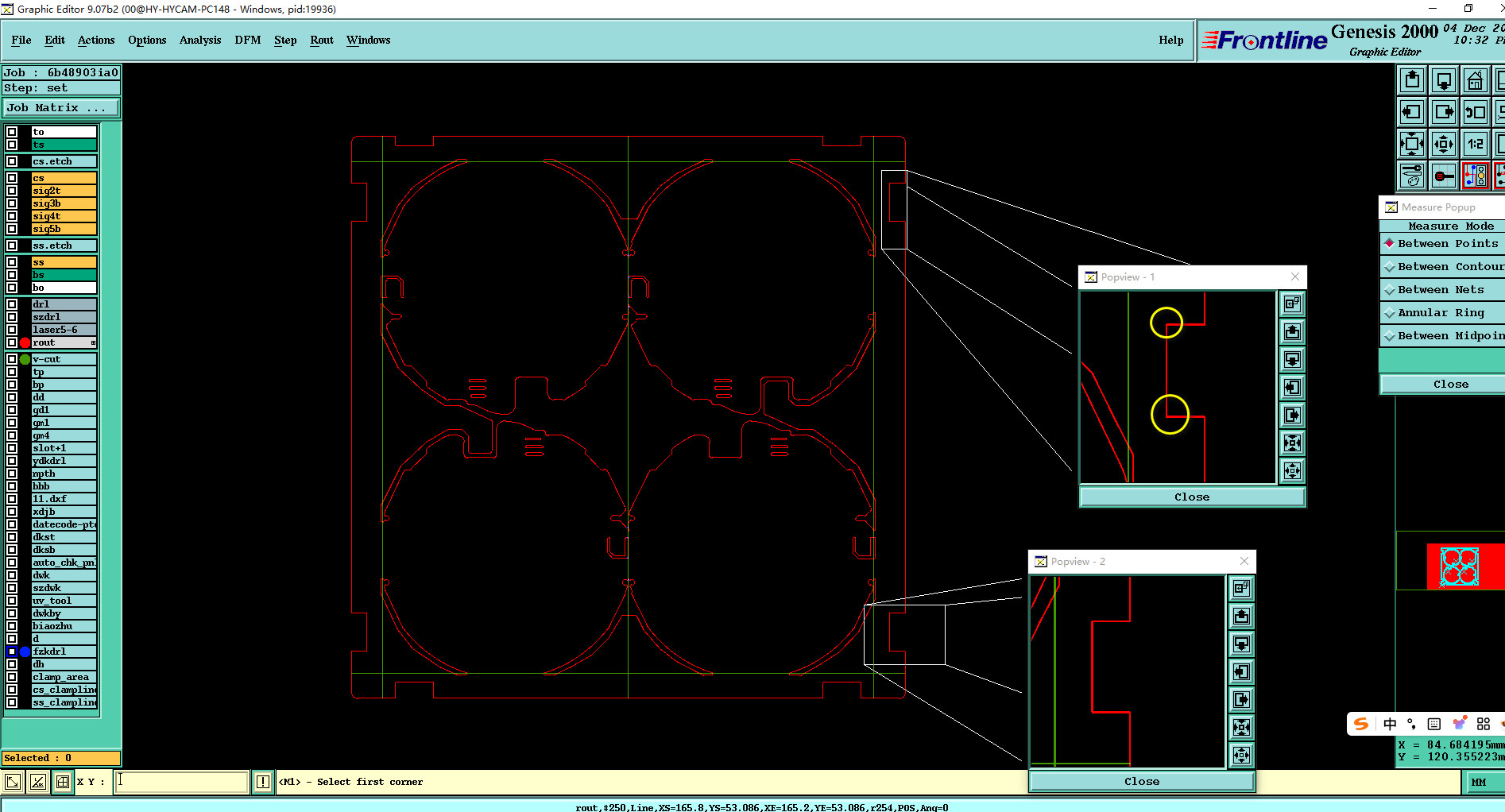
Task: Click the 1:2 zoom scale icon
Action: (x=1476, y=144)
